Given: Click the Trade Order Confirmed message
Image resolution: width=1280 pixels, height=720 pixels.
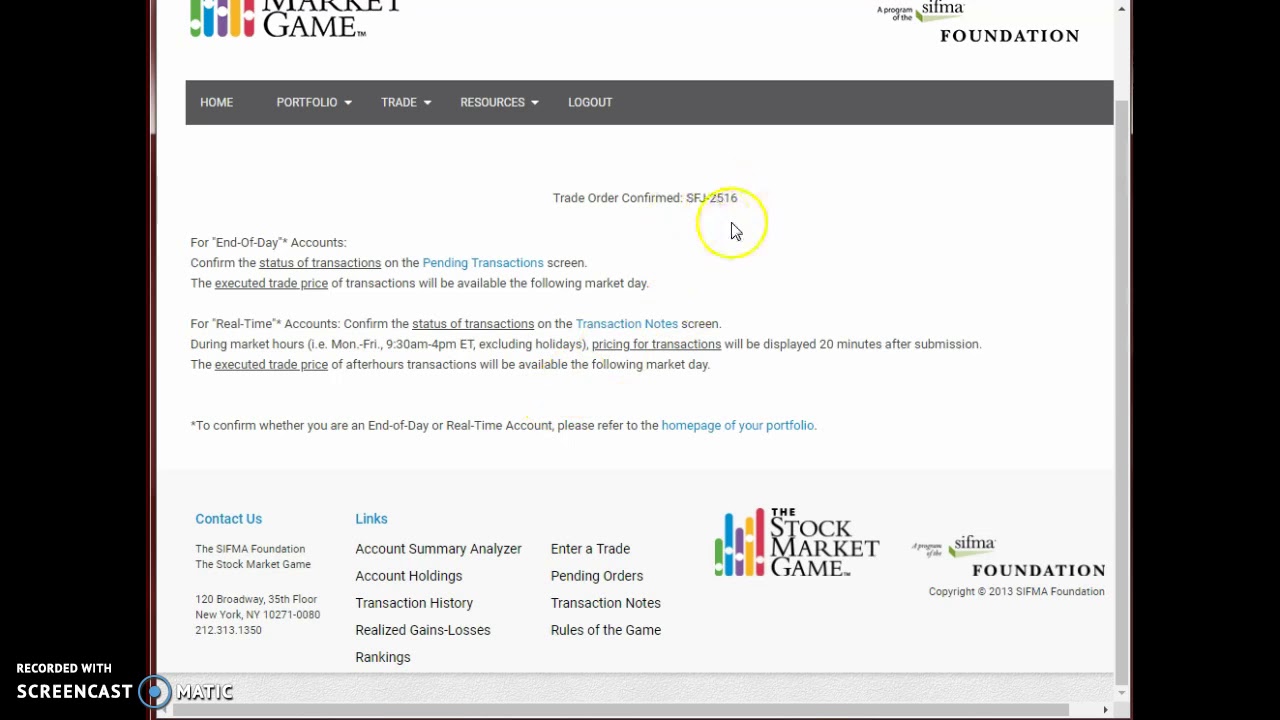Looking at the screenshot, I should [645, 198].
